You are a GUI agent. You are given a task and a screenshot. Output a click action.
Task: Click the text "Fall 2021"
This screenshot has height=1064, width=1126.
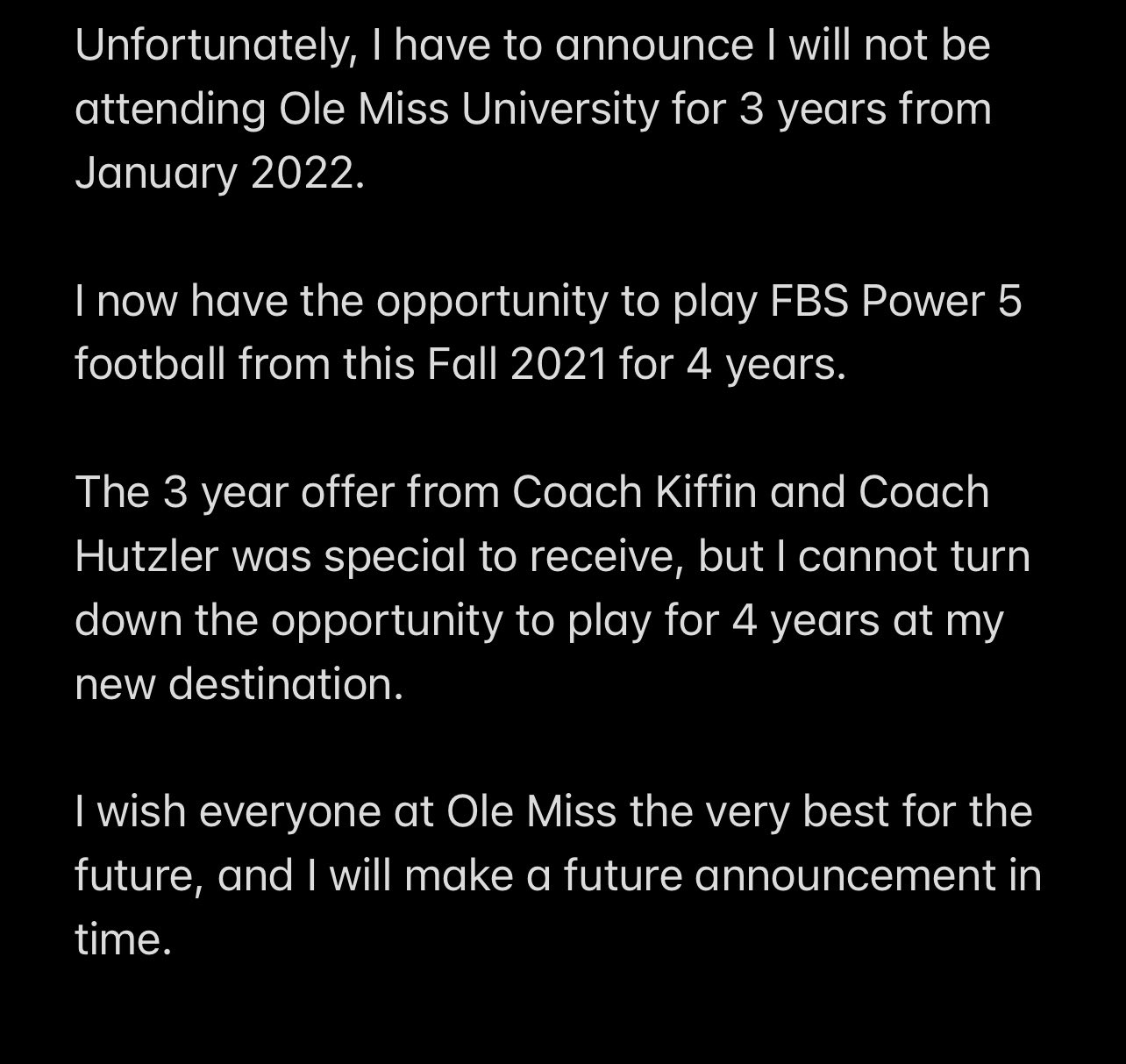pos(517,365)
